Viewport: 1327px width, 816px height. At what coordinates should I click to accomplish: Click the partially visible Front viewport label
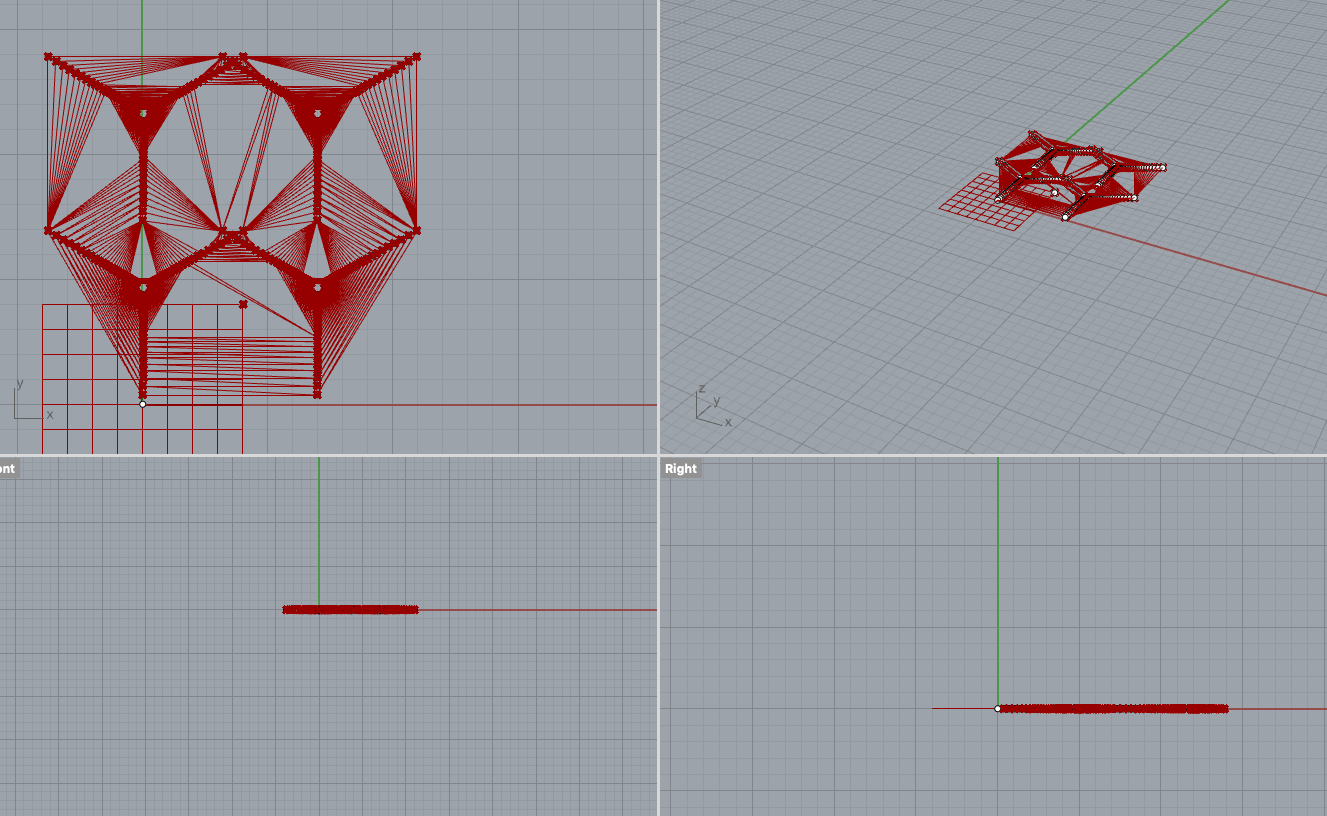point(8,468)
